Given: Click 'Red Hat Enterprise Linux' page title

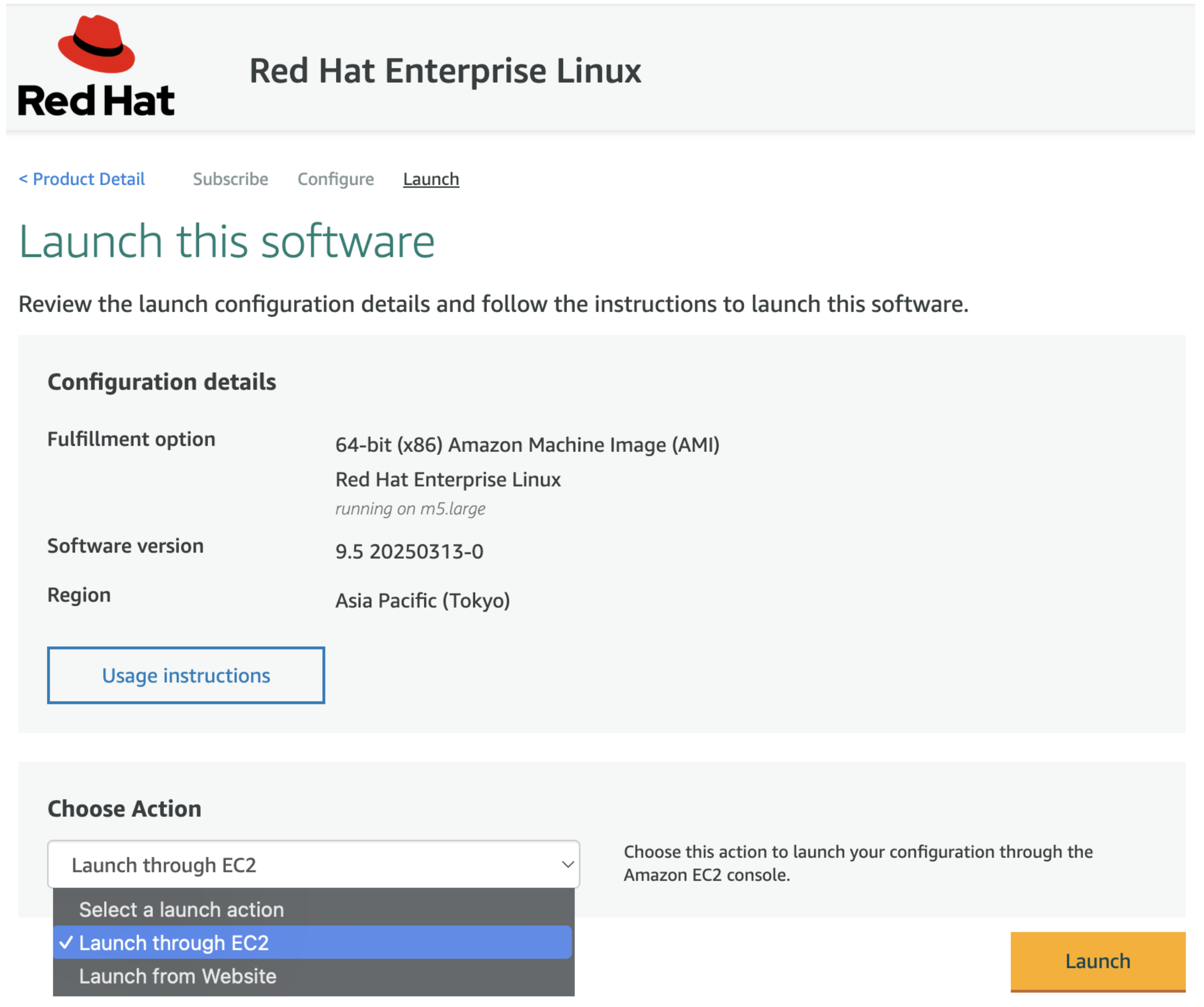Looking at the screenshot, I should click(446, 71).
